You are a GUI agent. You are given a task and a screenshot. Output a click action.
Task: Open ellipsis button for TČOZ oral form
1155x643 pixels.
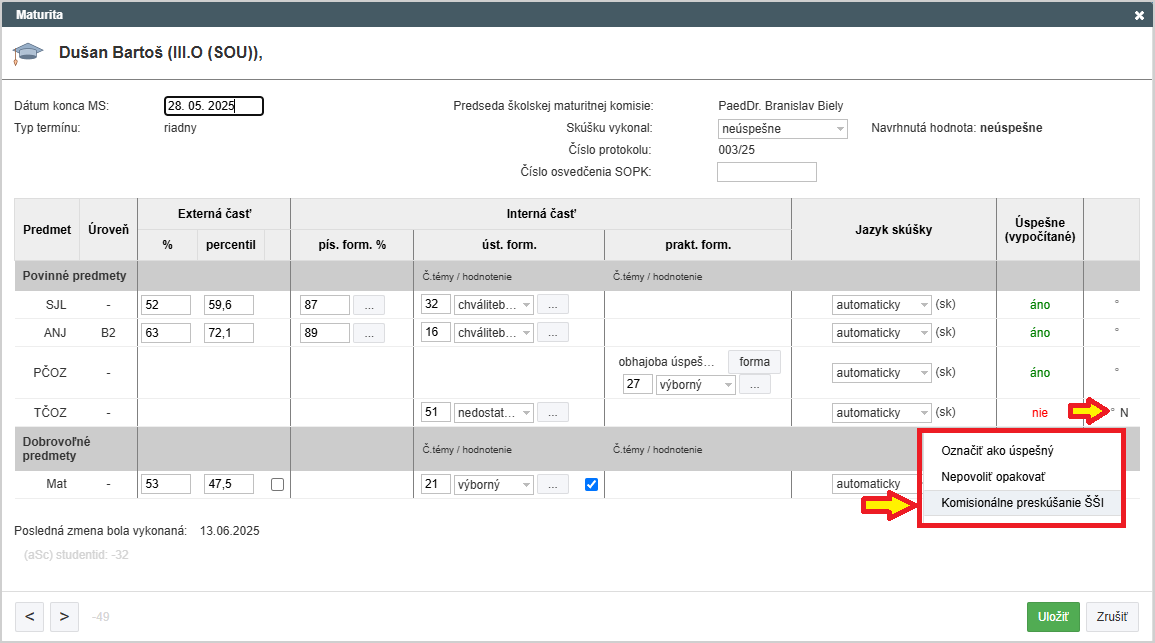click(553, 412)
